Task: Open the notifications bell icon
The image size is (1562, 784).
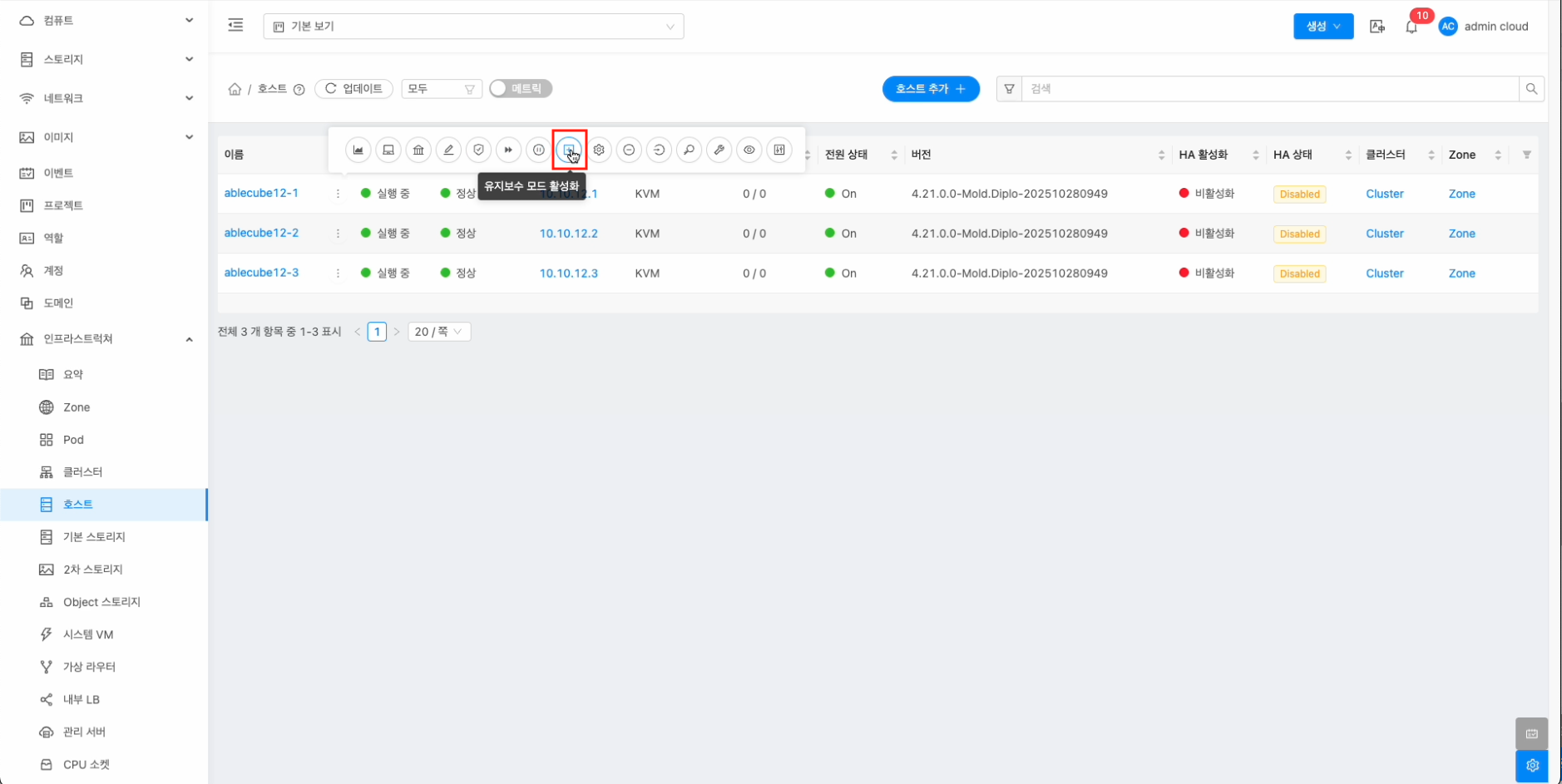Action: click(x=1411, y=27)
